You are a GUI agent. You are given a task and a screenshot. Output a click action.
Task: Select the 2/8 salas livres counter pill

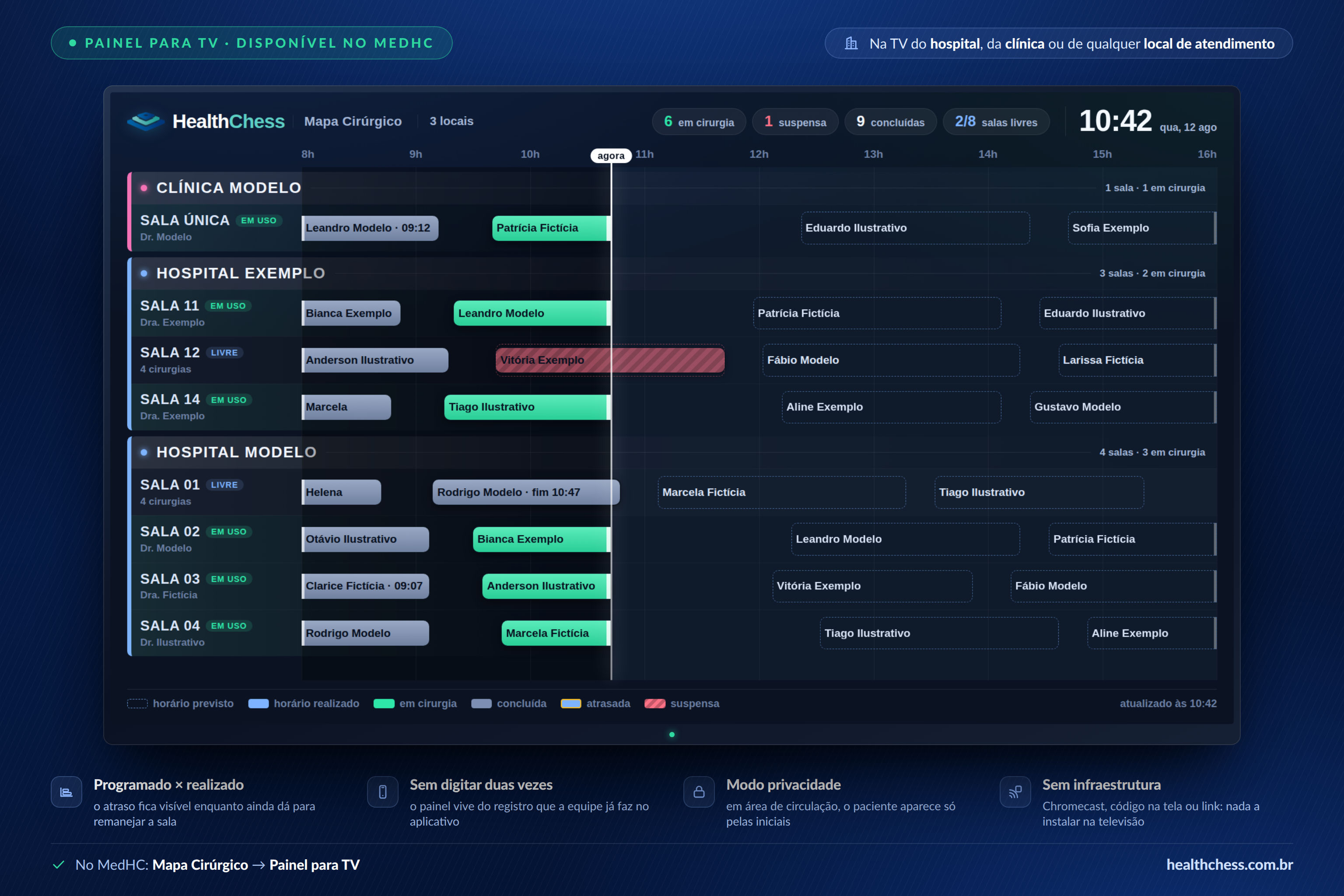[x=996, y=122]
